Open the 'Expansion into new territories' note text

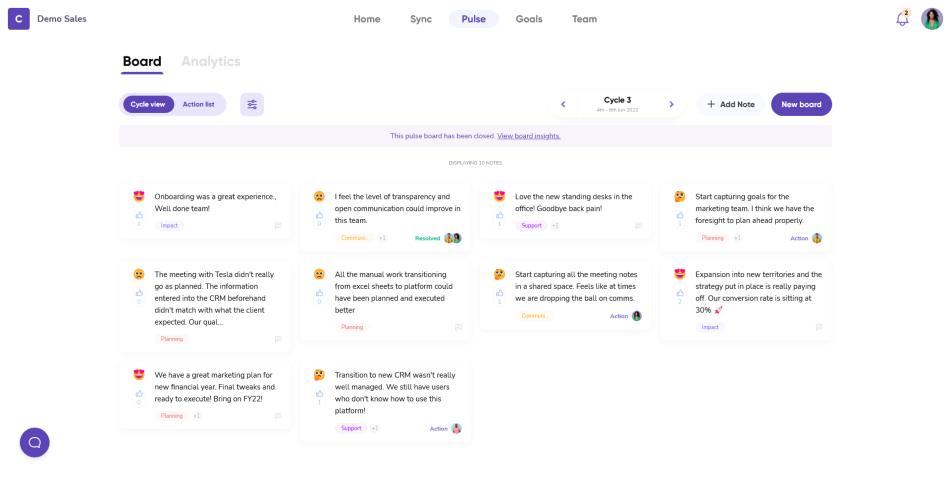758,292
